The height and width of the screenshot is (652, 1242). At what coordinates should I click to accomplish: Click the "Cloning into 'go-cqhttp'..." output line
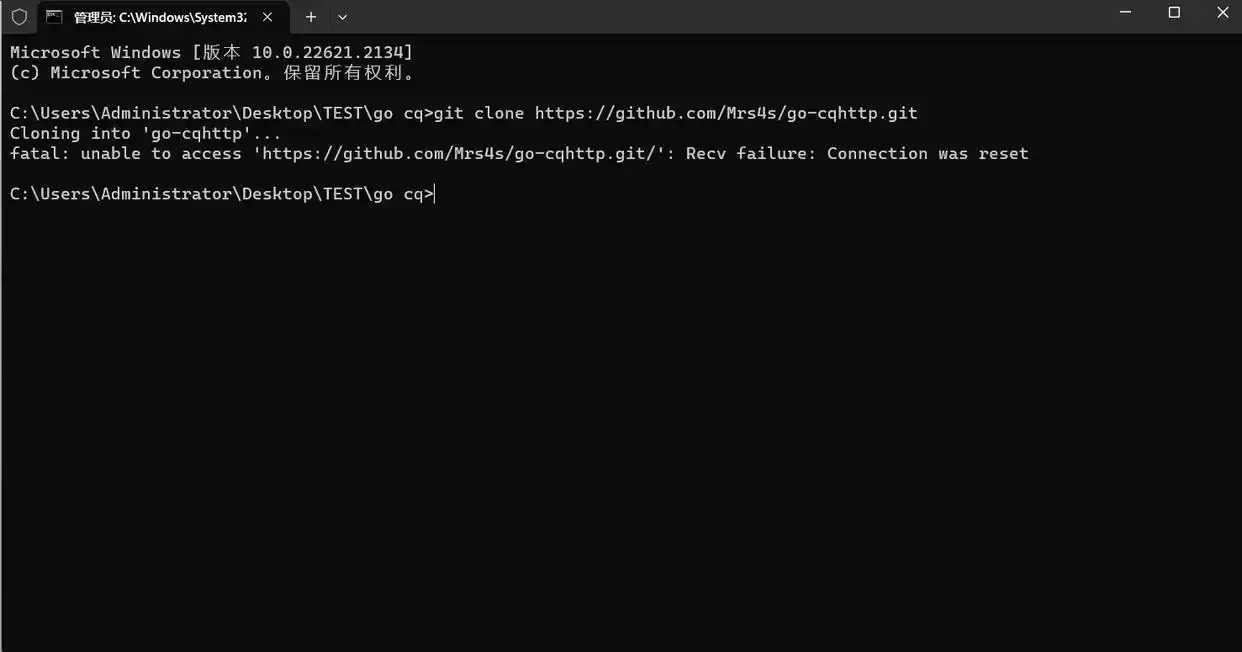146,133
